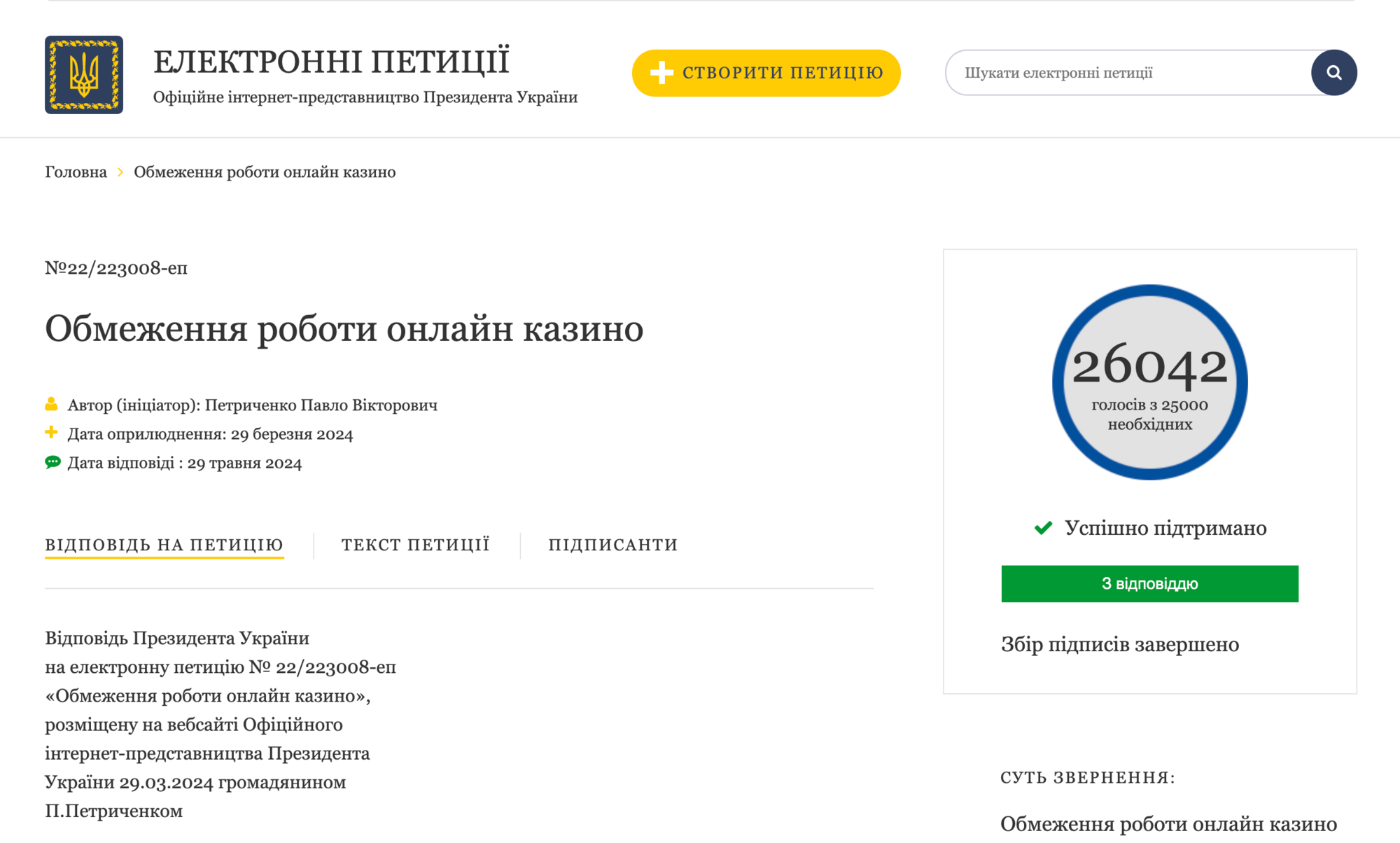This screenshot has width=1400, height=843.
Task: Click the Ukrainian trident coat of arms logo
Action: [x=83, y=74]
